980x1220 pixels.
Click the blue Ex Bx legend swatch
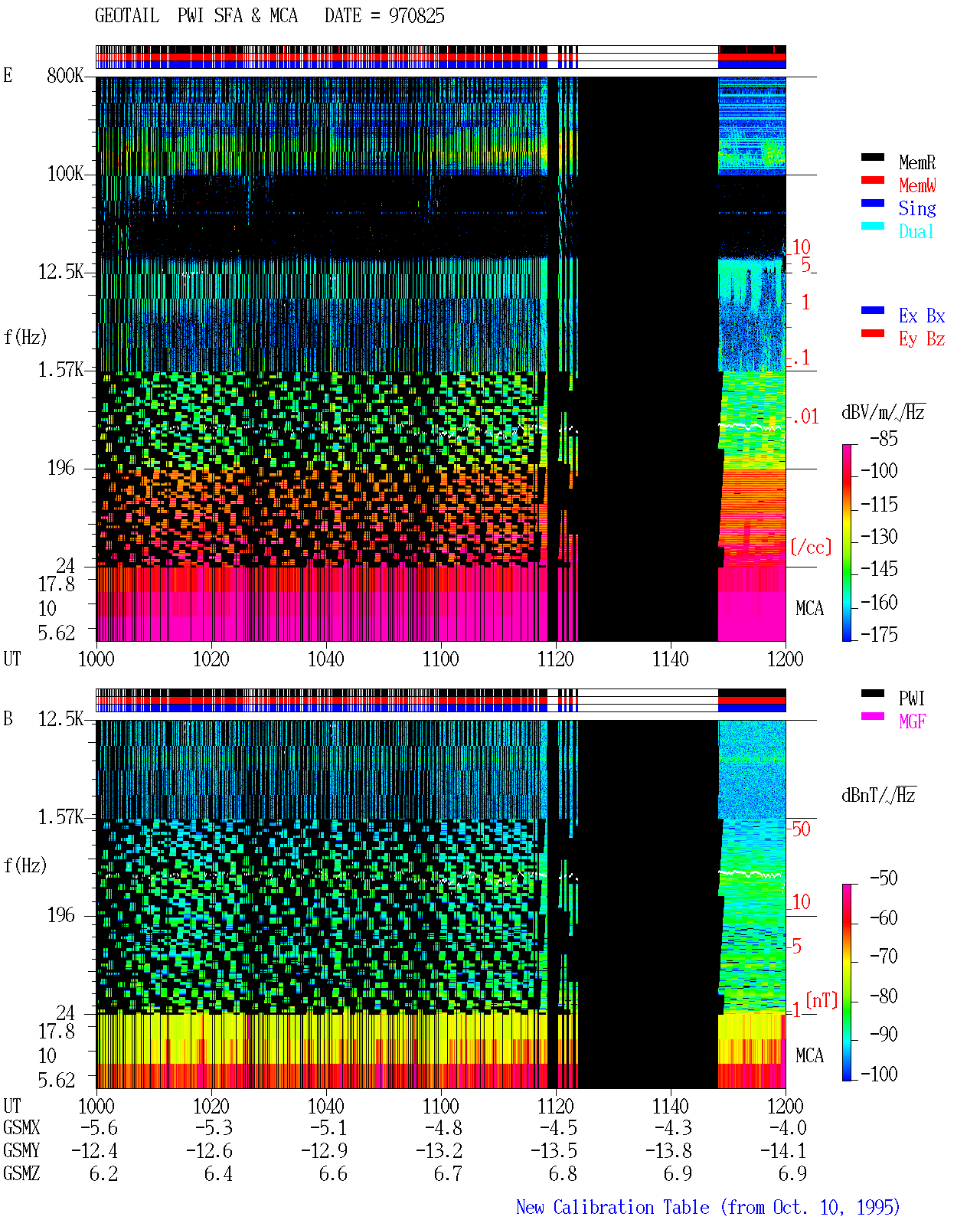coord(873,310)
